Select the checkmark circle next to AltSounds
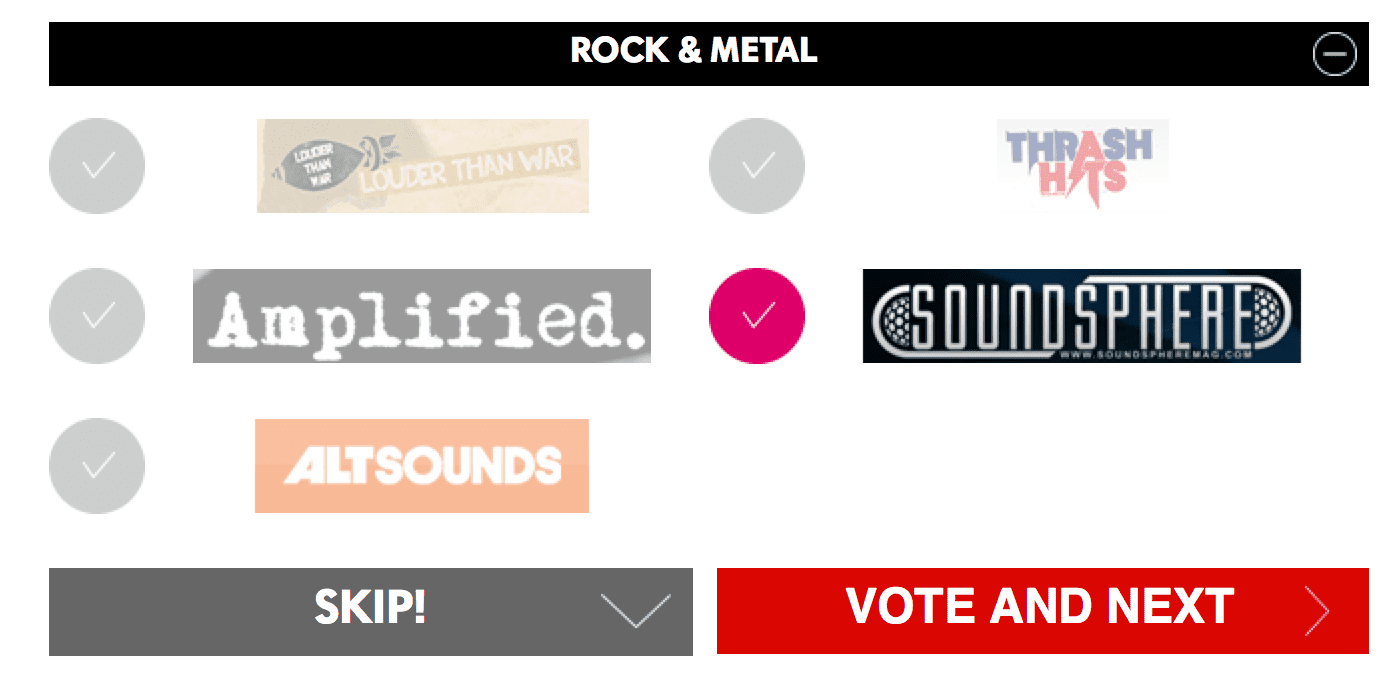The image size is (1396, 679). tap(96, 466)
